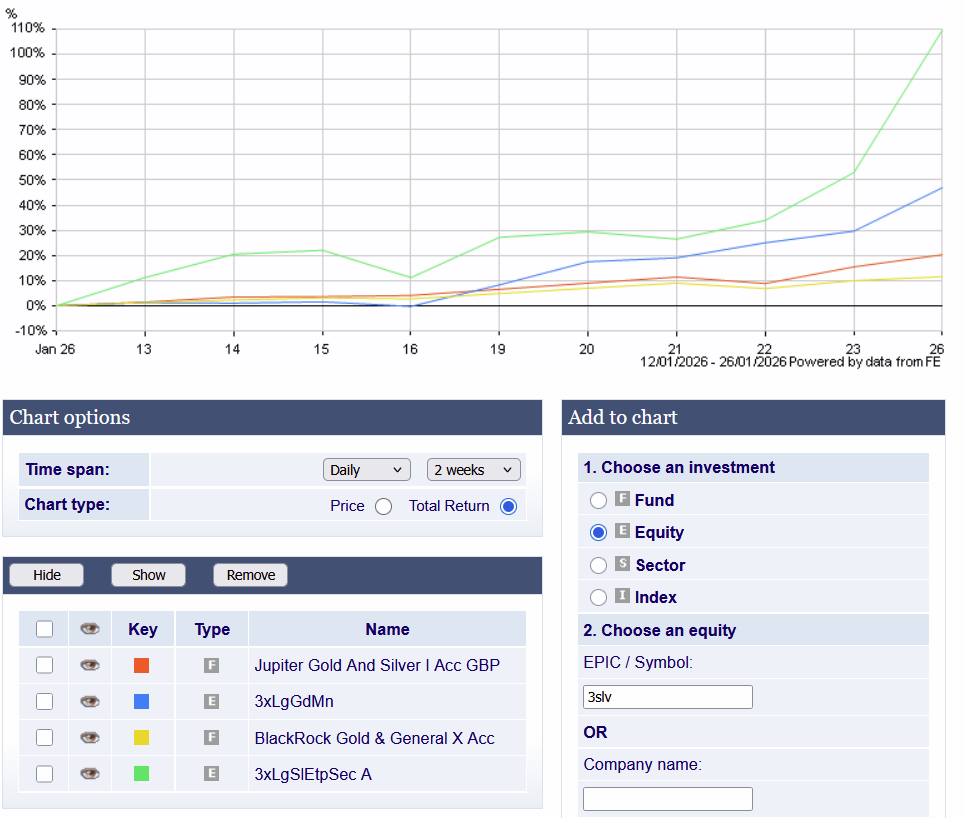Click the Company name input field
Image resolution: width=965 pixels, height=818 pixels.
(667, 799)
